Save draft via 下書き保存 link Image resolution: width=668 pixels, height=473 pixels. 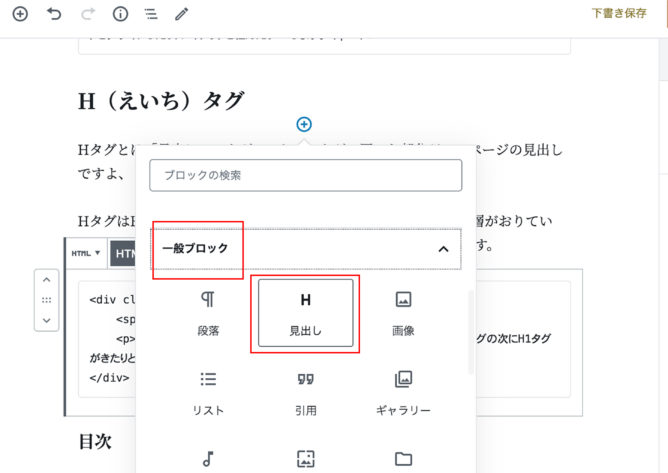[619, 13]
